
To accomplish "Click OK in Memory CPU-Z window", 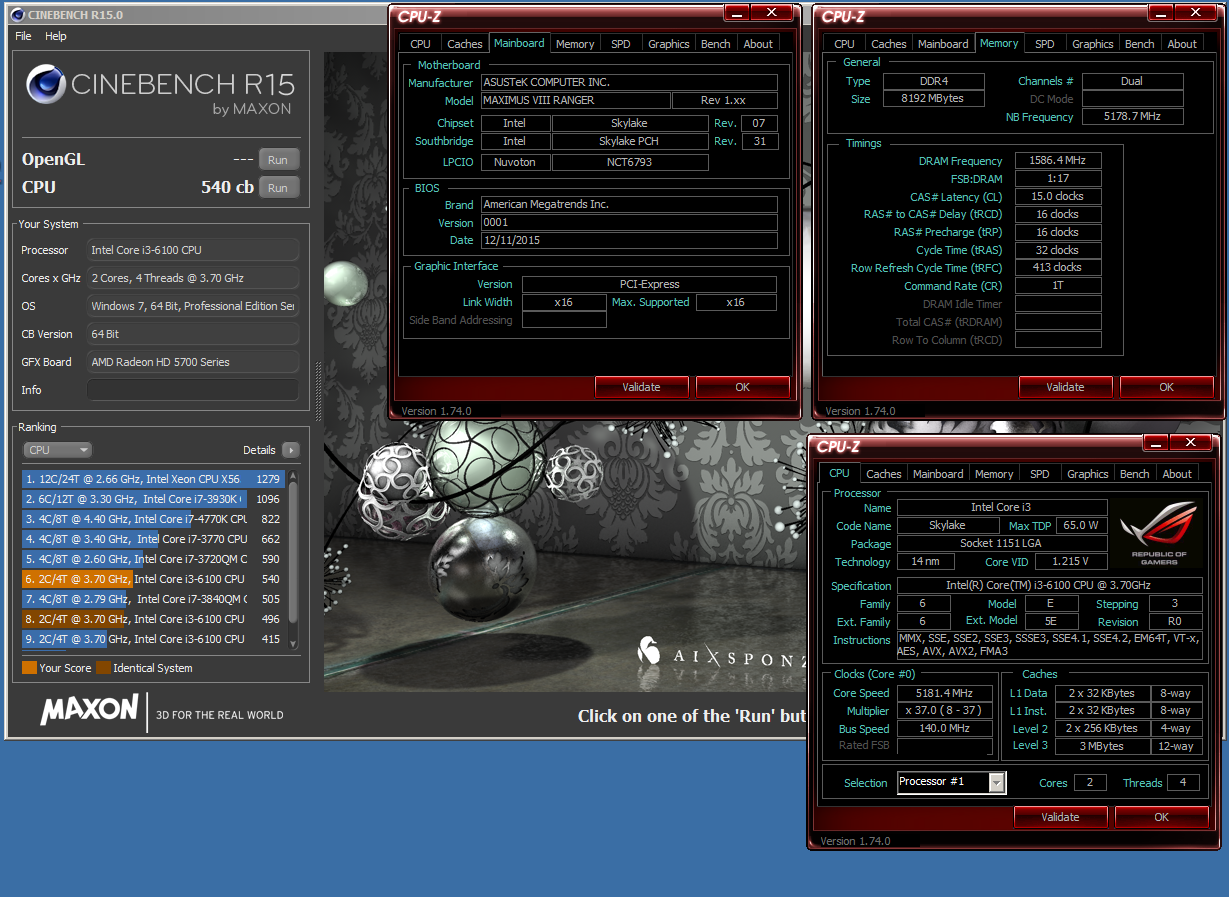I will (1167, 387).
